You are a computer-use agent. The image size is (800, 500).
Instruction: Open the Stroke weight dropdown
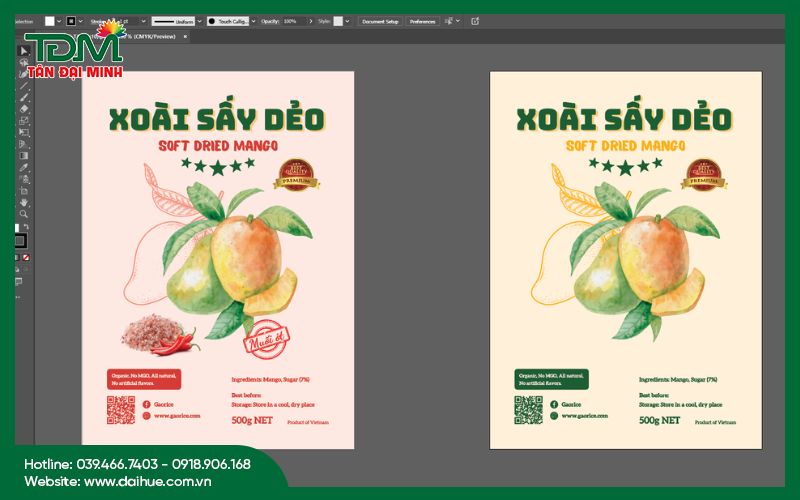point(143,21)
